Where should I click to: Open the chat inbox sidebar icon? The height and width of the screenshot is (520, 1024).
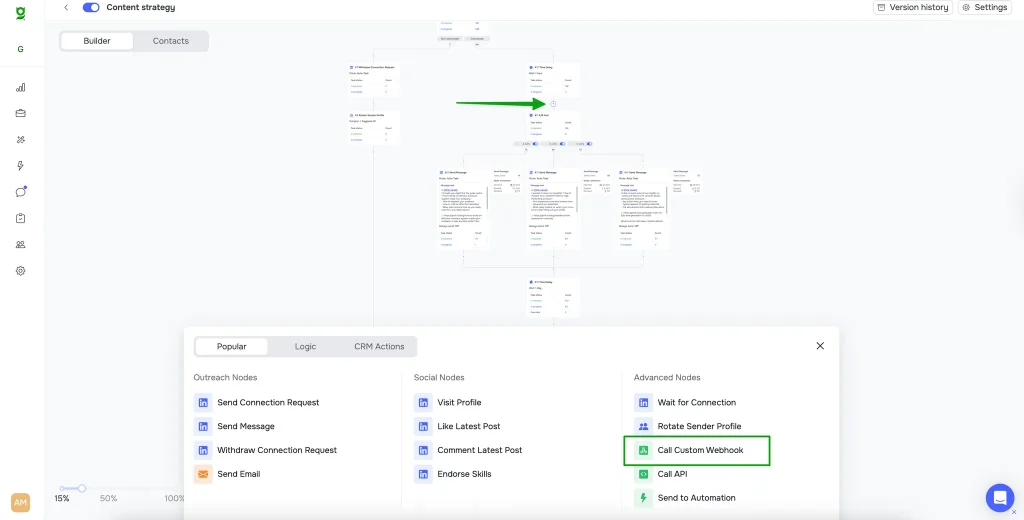click(x=21, y=192)
